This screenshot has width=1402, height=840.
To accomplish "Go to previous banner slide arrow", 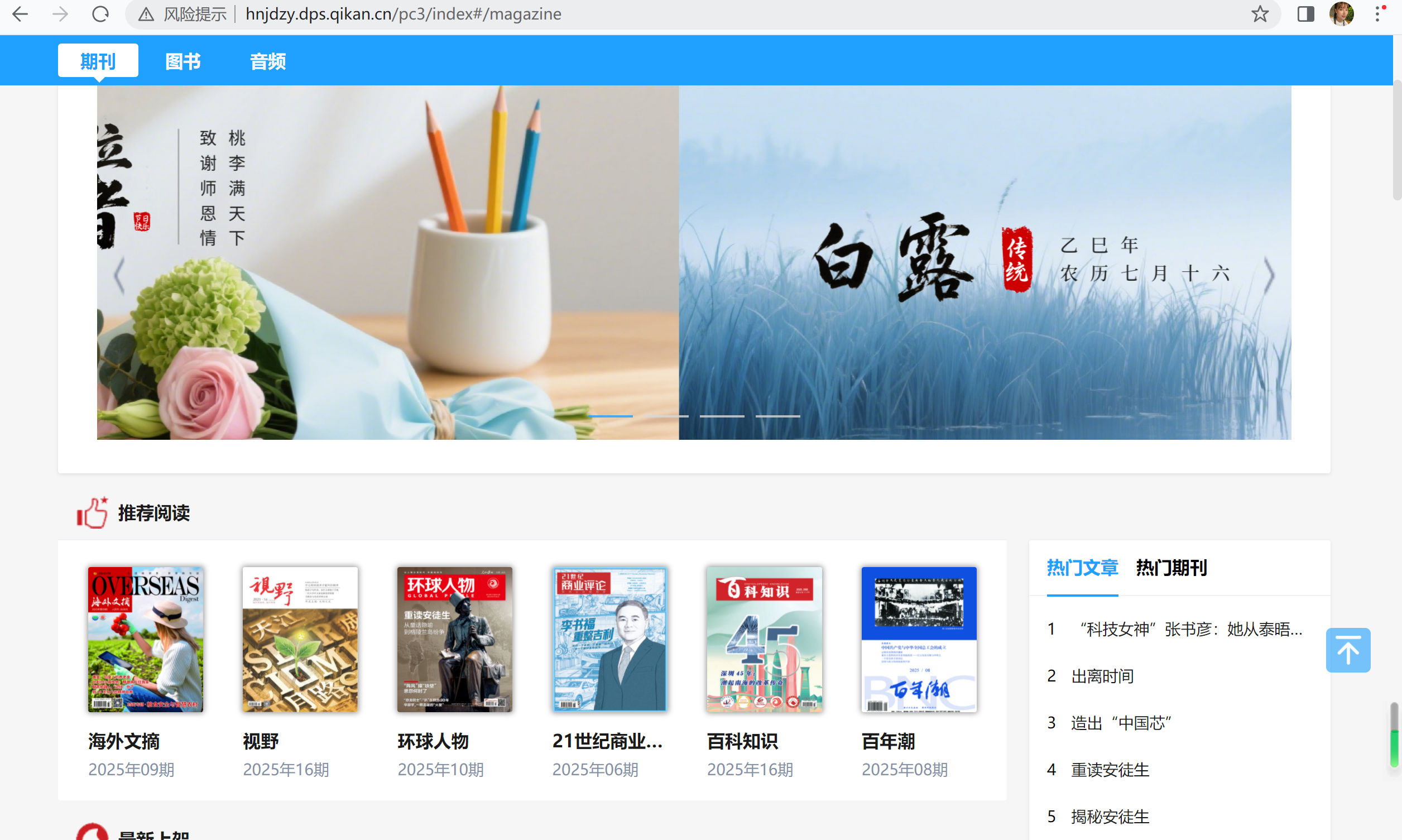I will click(x=119, y=276).
